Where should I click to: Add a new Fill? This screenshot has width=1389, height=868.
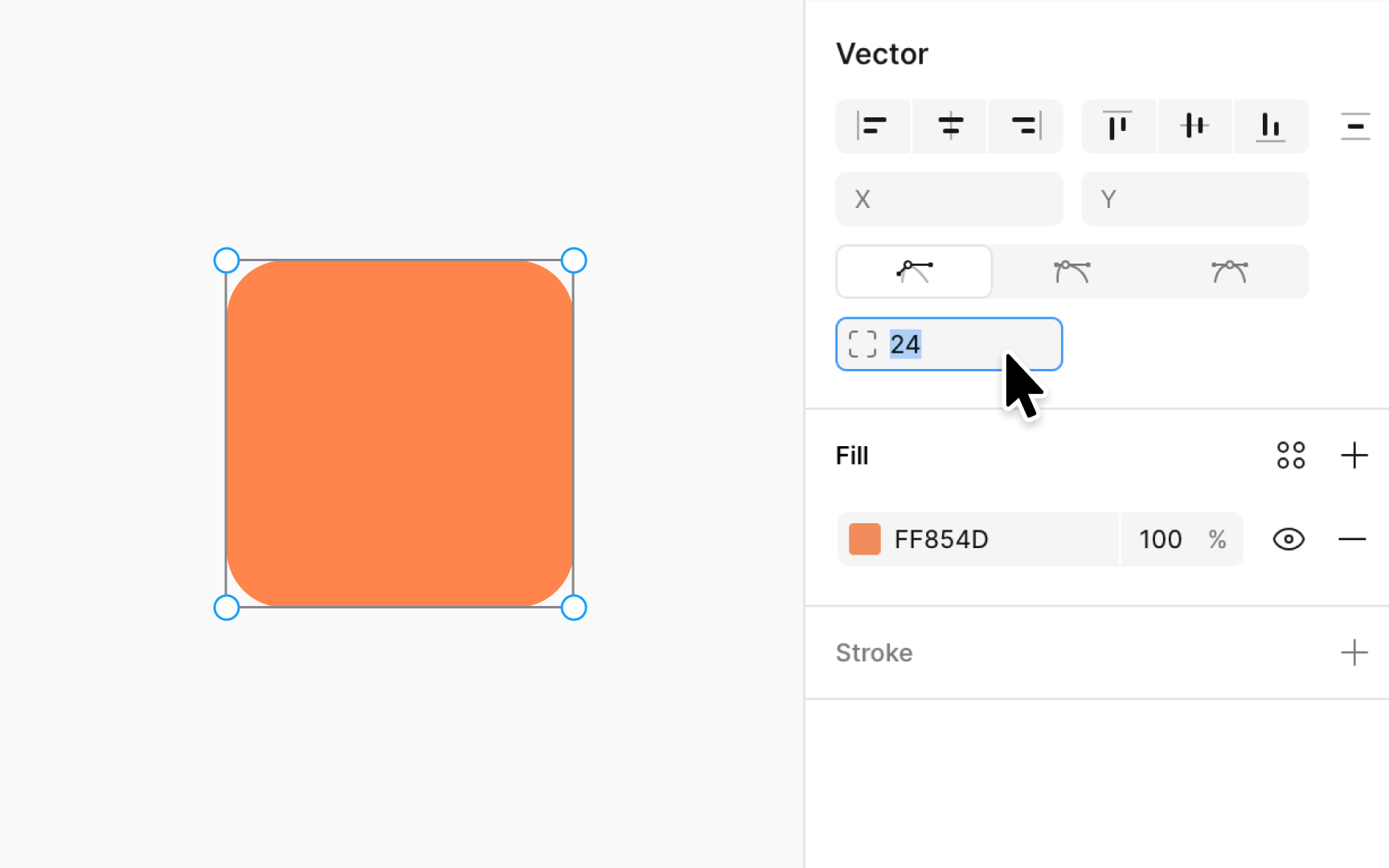pyautogui.click(x=1355, y=456)
